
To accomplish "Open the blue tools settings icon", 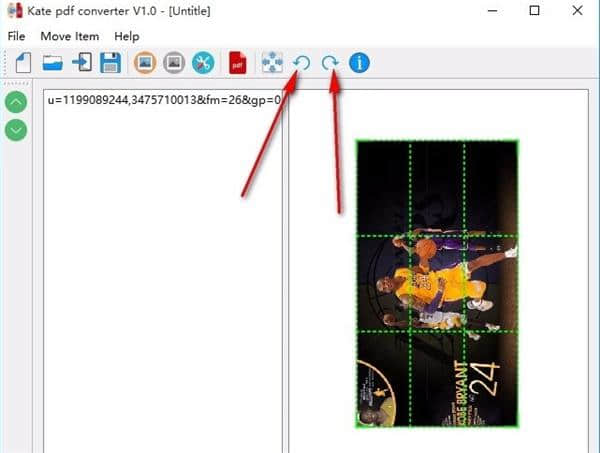I will 203,62.
